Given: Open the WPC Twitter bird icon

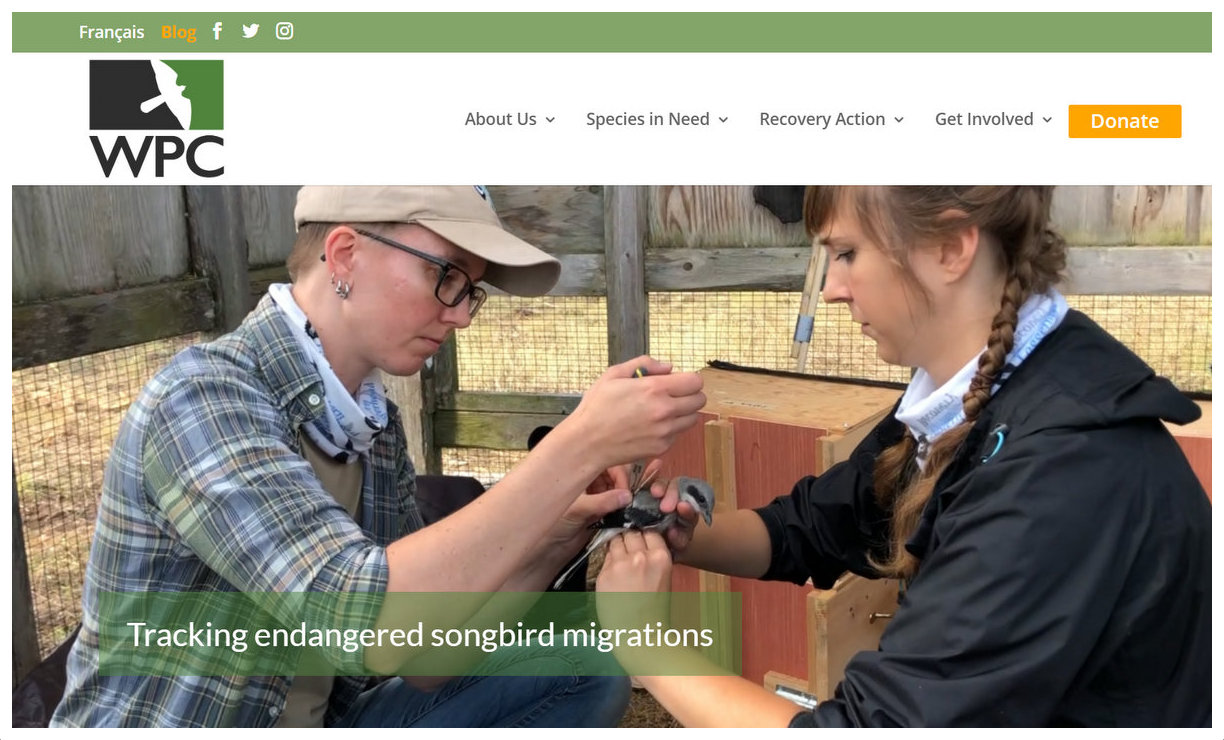Looking at the screenshot, I should [250, 31].
